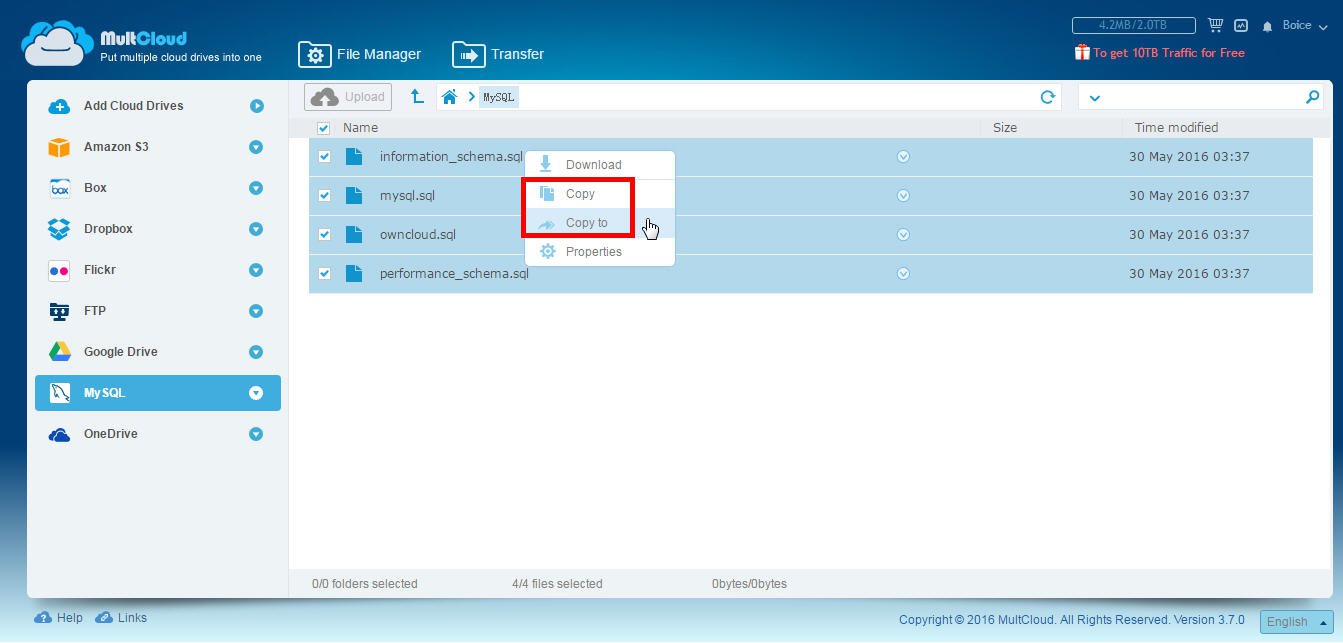The height and width of the screenshot is (643, 1343).
Task: Click the traffic usage progress bar
Action: click(x=1133, y=25)
